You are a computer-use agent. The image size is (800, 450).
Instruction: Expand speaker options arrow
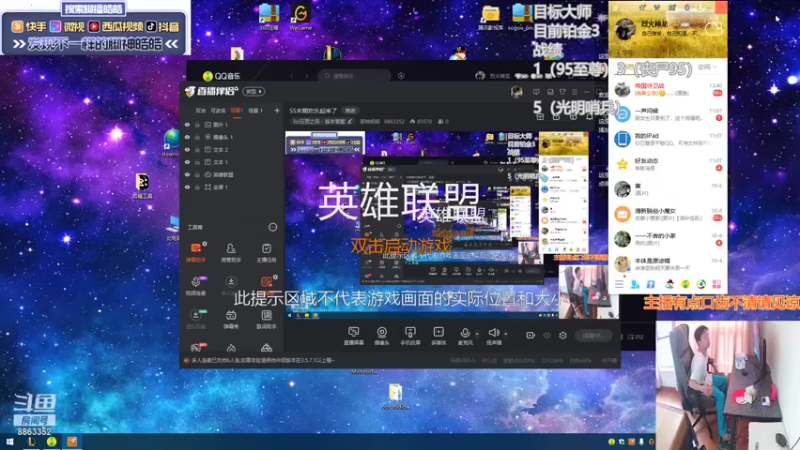click(506, 334)
